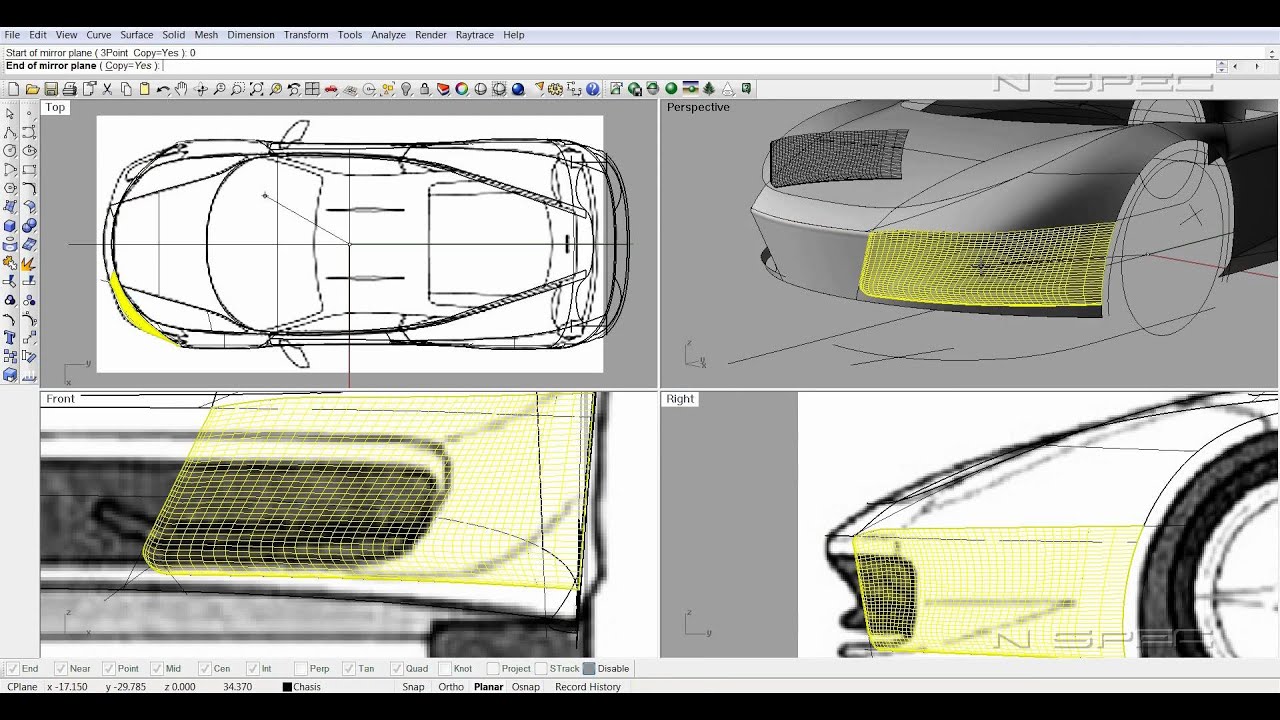Open the Transform menu

click(305, 35)
